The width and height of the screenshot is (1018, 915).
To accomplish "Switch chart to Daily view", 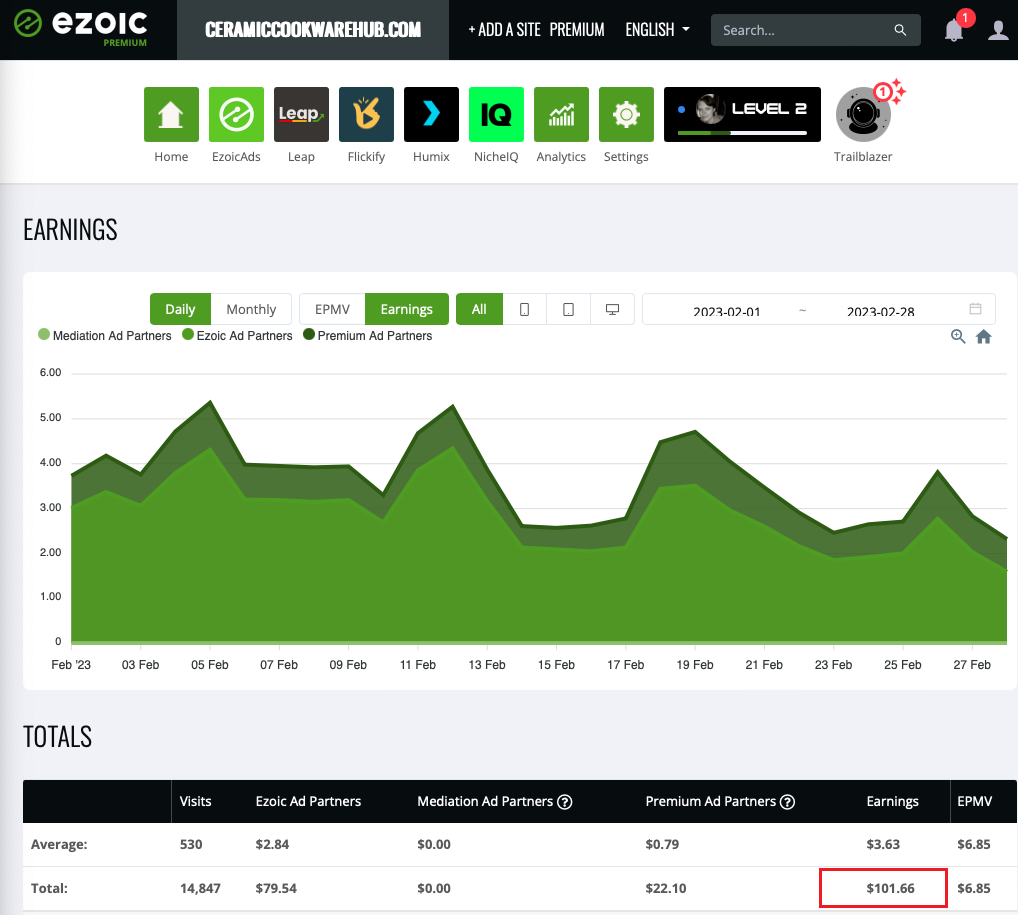I will [180, 309].
